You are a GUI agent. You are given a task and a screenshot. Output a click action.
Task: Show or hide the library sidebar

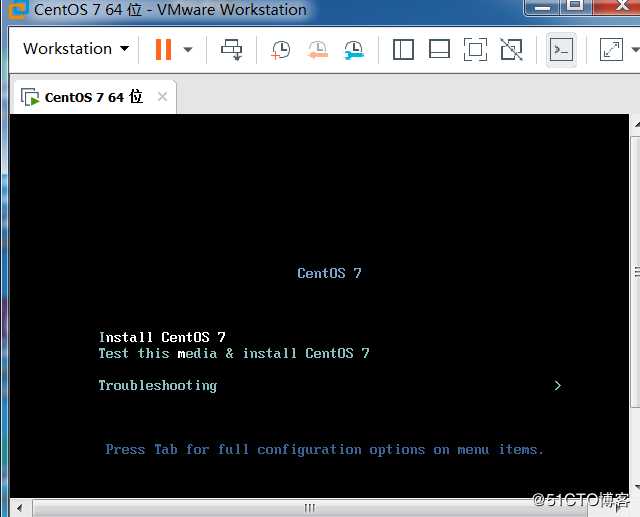point(403,50)
